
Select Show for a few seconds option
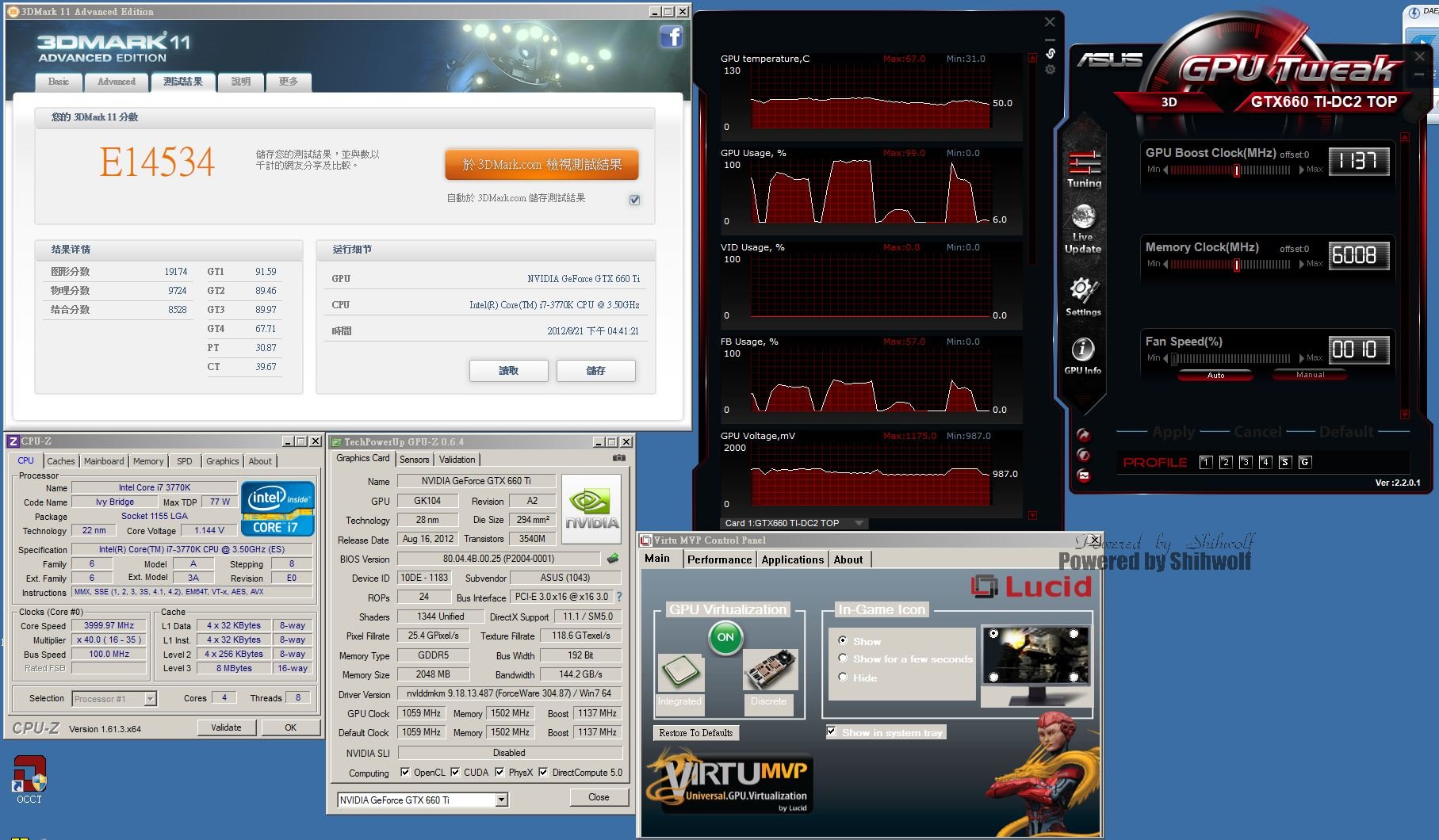pyautogui.click(x=843, y=659)
